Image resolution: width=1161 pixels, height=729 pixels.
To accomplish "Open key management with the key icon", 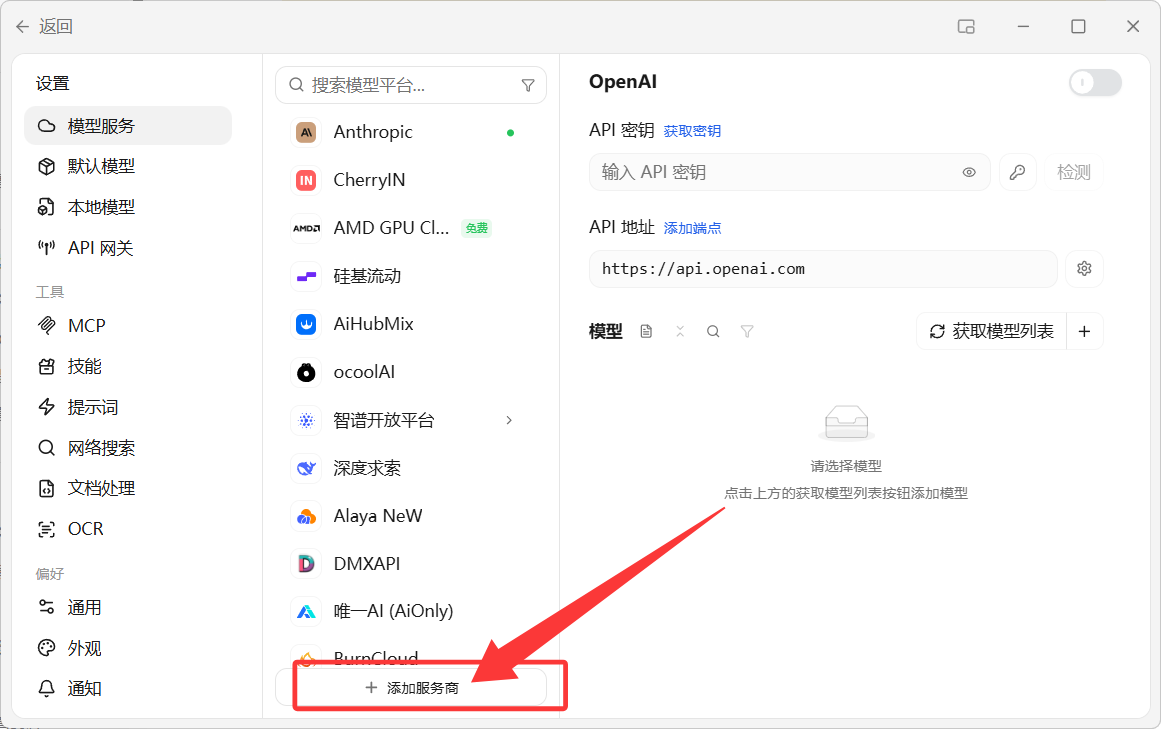I will tap(1017, 172).
